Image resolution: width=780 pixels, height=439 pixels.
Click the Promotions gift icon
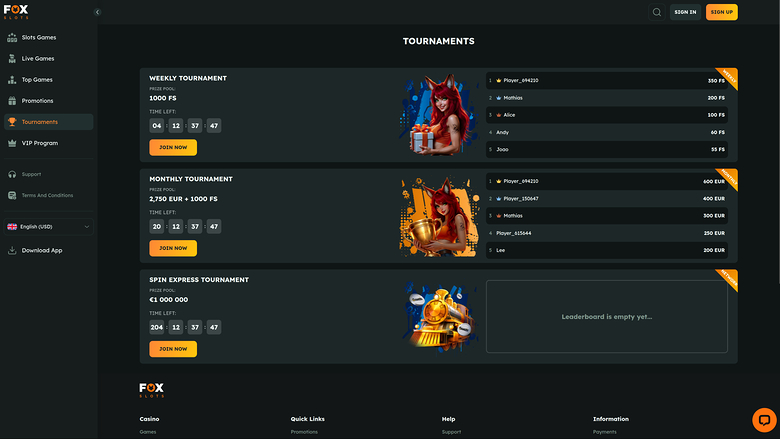[12, 101]
